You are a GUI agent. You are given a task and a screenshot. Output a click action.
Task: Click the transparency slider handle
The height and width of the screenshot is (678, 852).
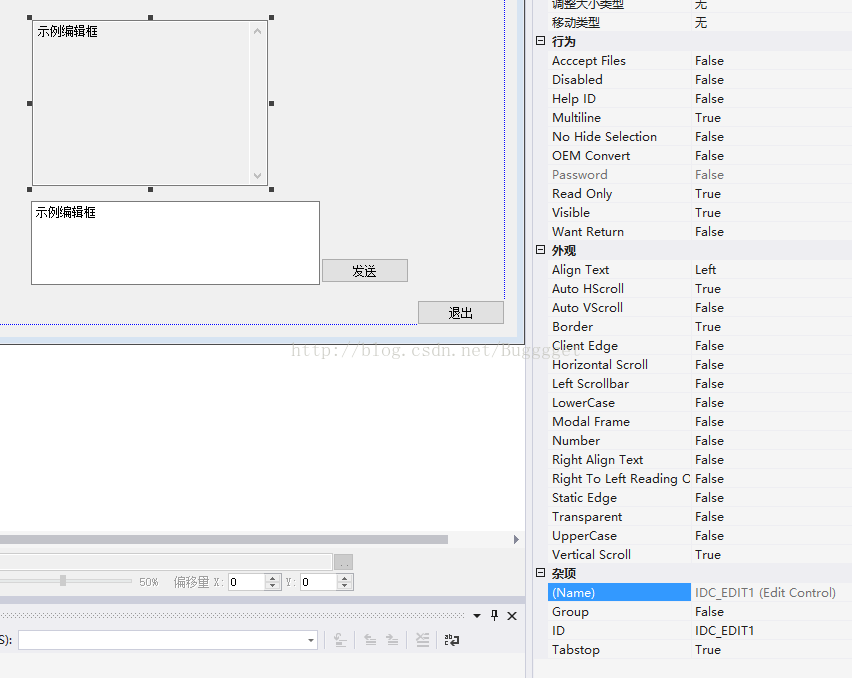63,581
